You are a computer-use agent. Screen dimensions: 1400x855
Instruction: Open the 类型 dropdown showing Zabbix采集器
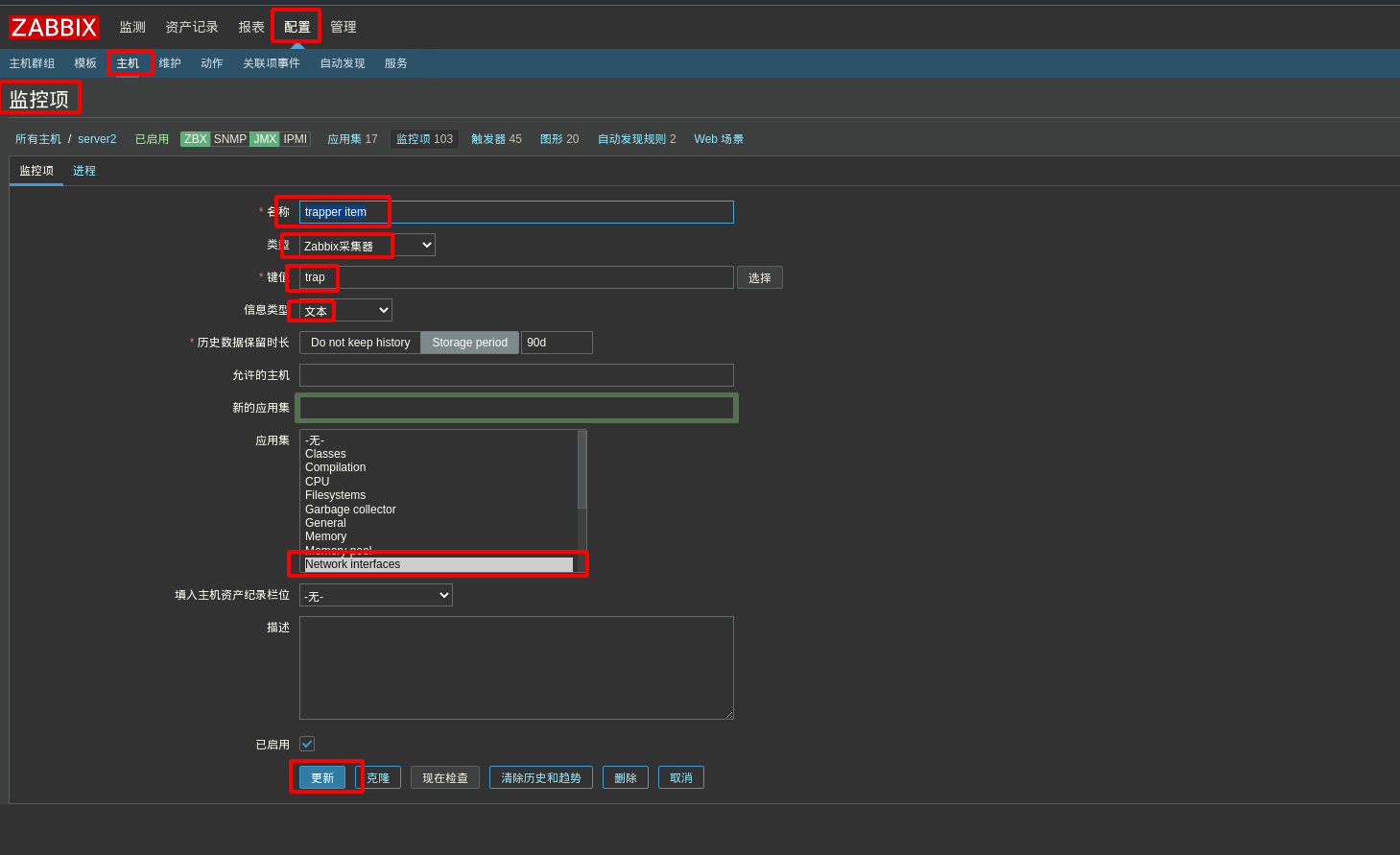tap(367, 244)
